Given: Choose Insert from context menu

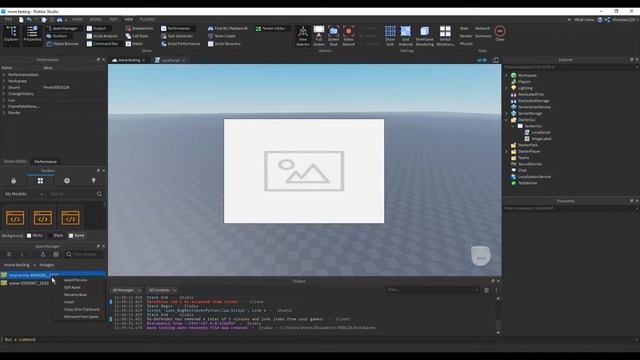Looking at the screenshot, I should 69,302.
